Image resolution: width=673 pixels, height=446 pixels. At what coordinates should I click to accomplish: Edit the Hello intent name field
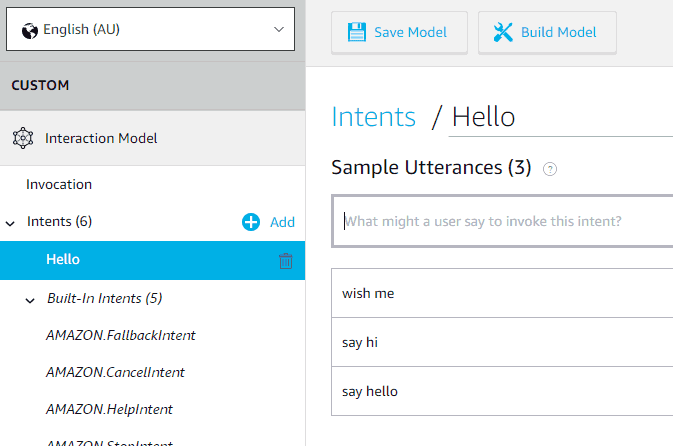click(561, 117)
